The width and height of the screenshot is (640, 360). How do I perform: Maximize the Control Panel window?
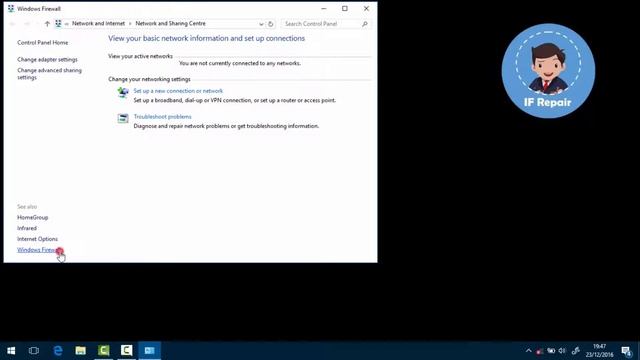[345, 9]
